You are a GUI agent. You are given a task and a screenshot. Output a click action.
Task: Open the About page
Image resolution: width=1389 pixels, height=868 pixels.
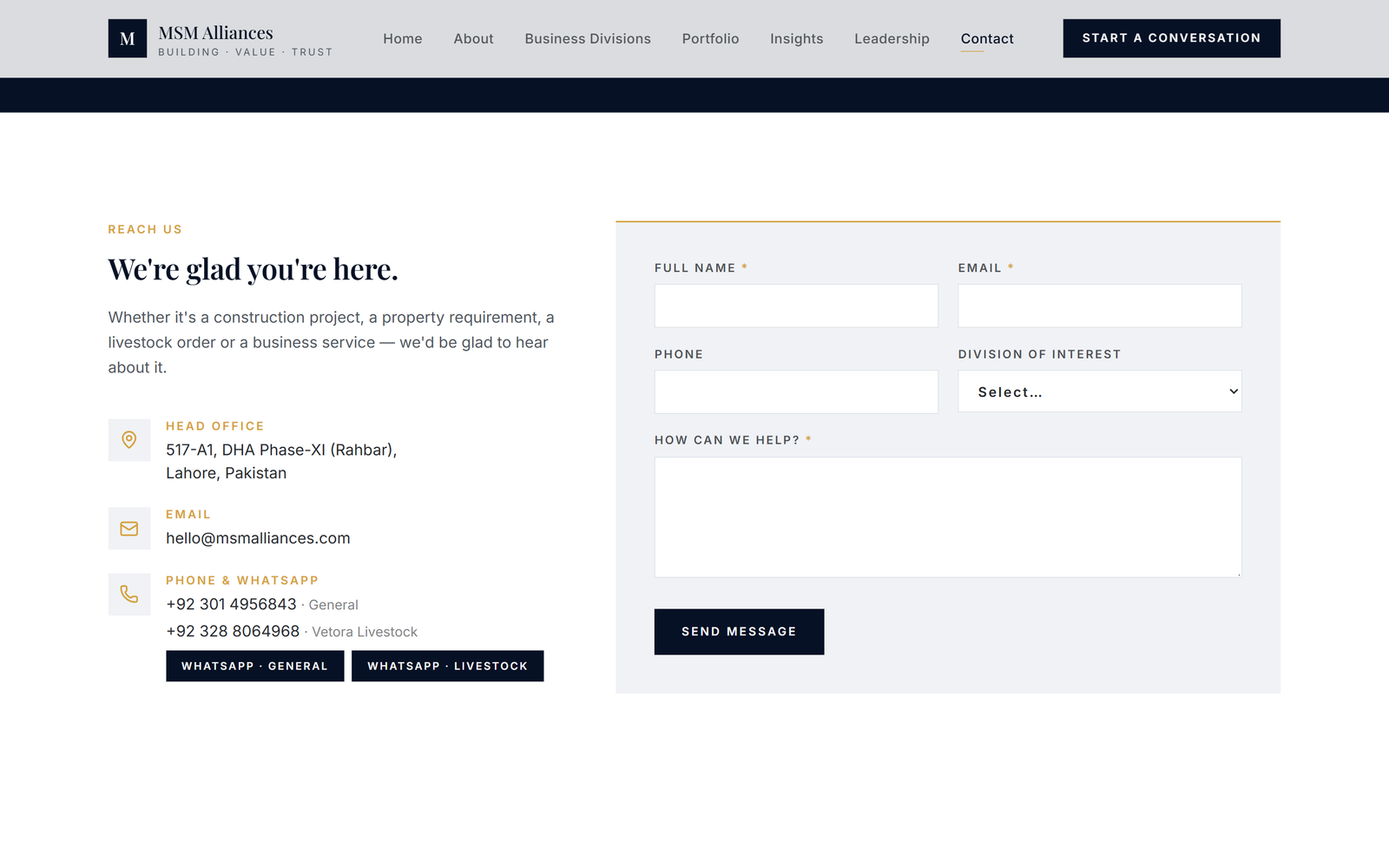tap(473, 39)
